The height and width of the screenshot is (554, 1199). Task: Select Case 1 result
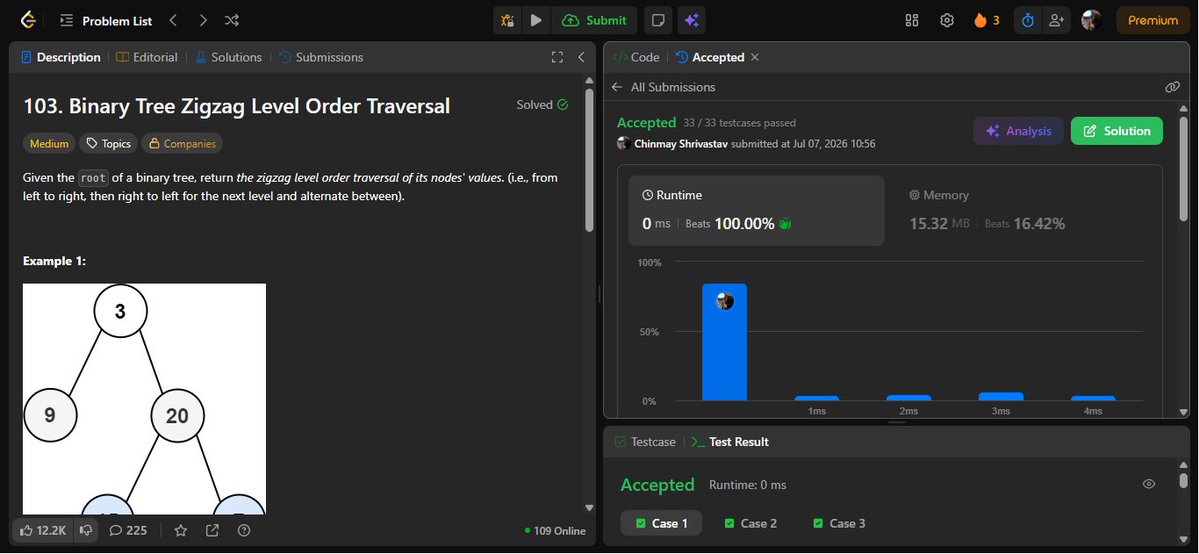click(661, 523)
